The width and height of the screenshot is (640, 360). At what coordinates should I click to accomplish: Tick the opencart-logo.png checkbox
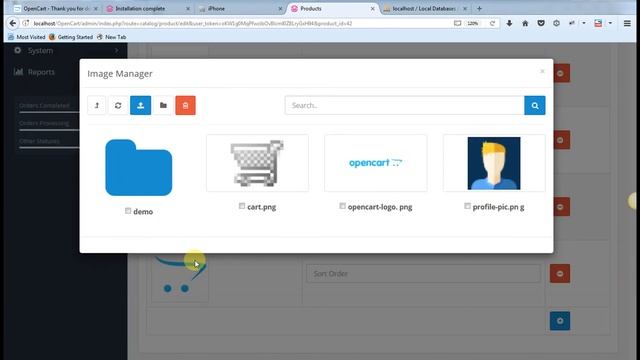click(342, 206)
